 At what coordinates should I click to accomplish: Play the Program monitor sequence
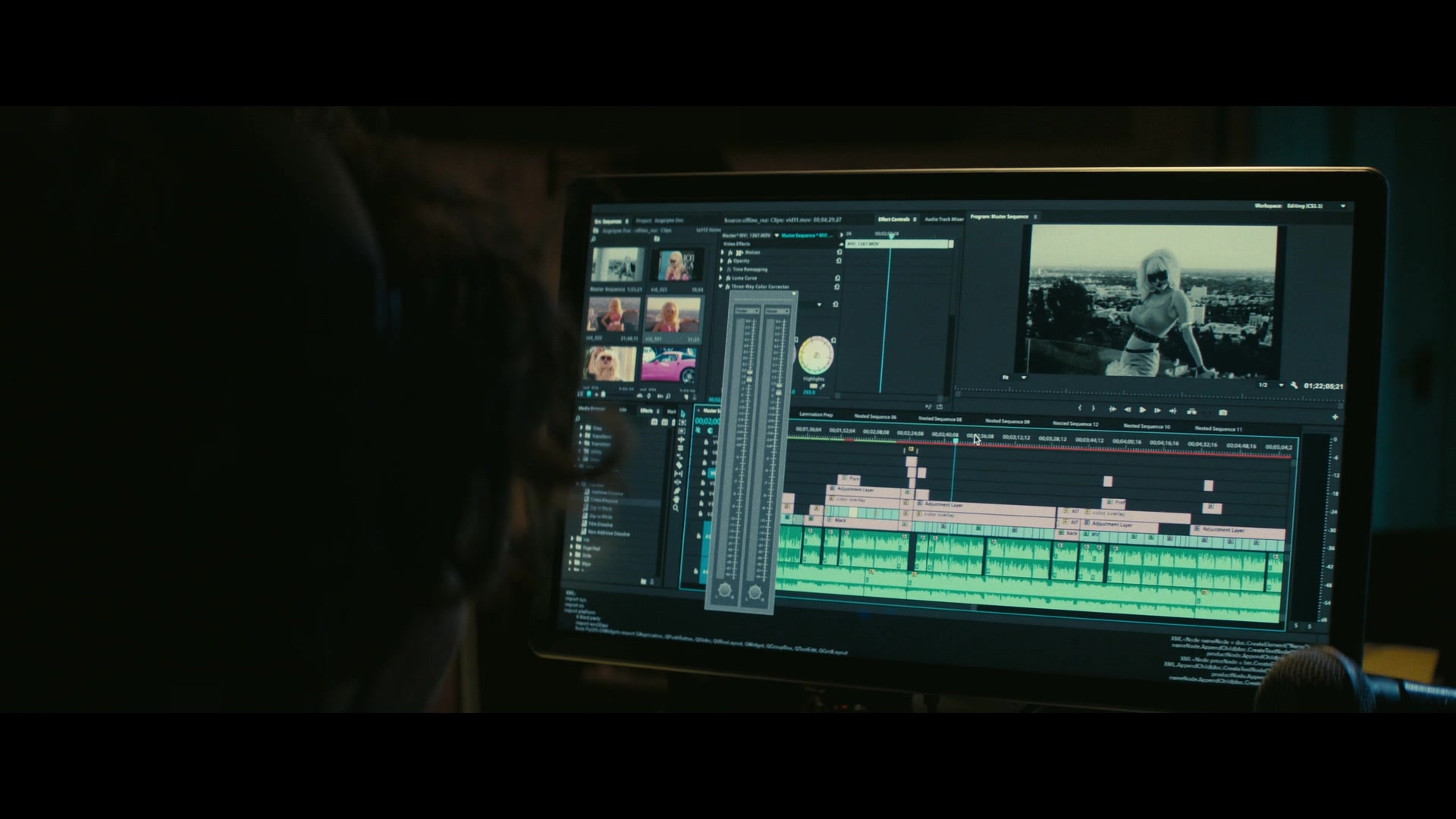point(1142,409)
